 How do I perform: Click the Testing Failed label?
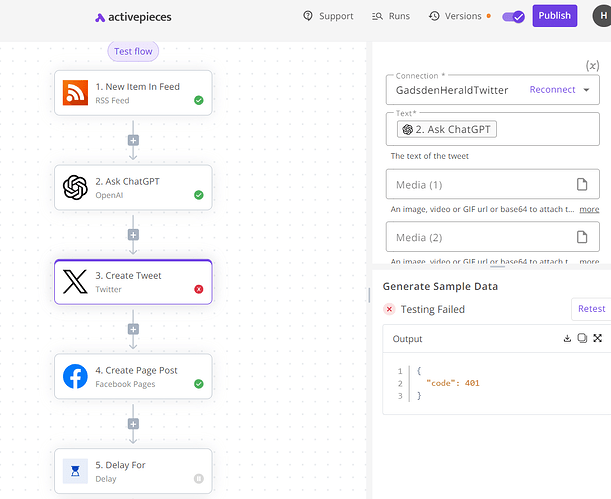[433, 309]
